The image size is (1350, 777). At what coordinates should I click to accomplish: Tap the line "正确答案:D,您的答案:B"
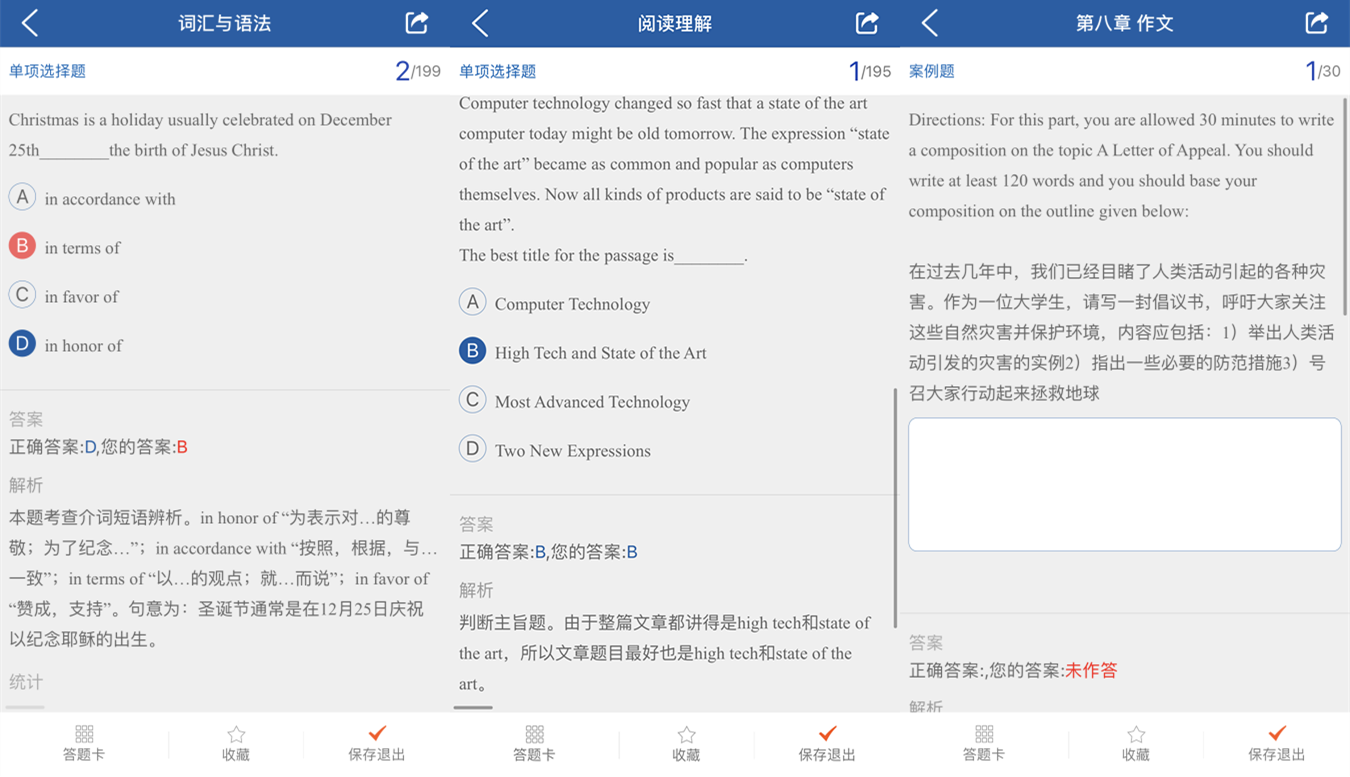pyautogui.click(x=98, y=447)
